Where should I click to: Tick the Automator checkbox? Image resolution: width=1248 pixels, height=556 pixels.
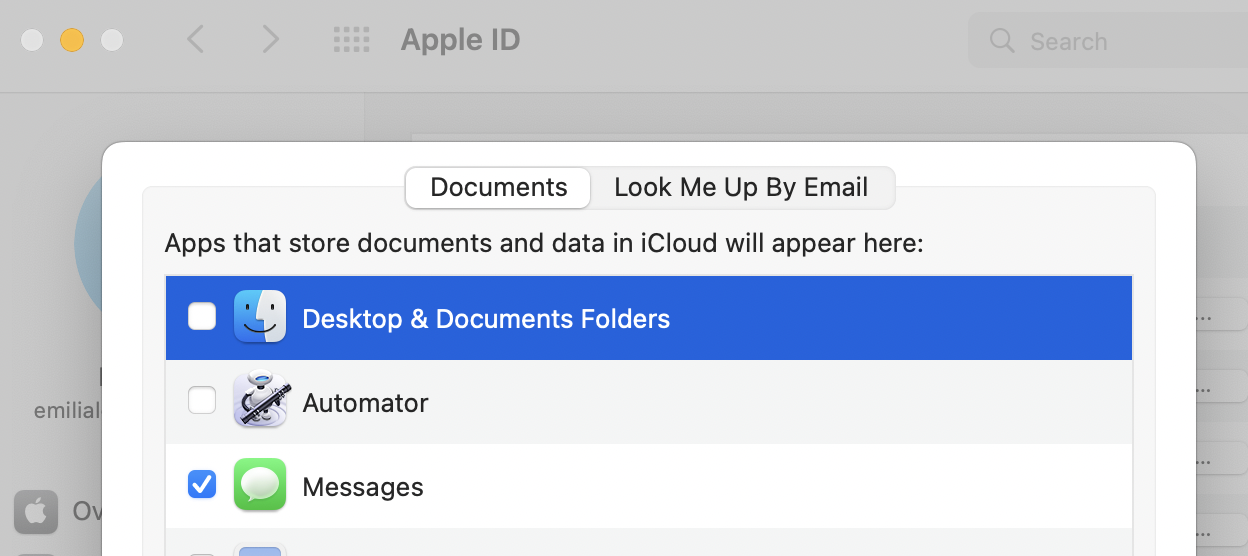[202, 401]
